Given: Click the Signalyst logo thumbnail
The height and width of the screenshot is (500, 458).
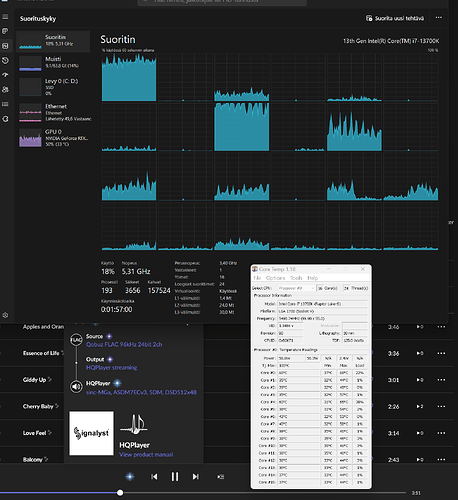Looking at the screenshot, I should click(91, 433).
